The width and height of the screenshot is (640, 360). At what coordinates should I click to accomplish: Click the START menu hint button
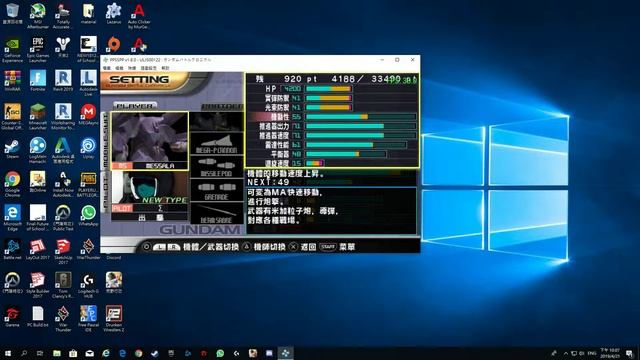pyautogui.click(x=328, y=247)
